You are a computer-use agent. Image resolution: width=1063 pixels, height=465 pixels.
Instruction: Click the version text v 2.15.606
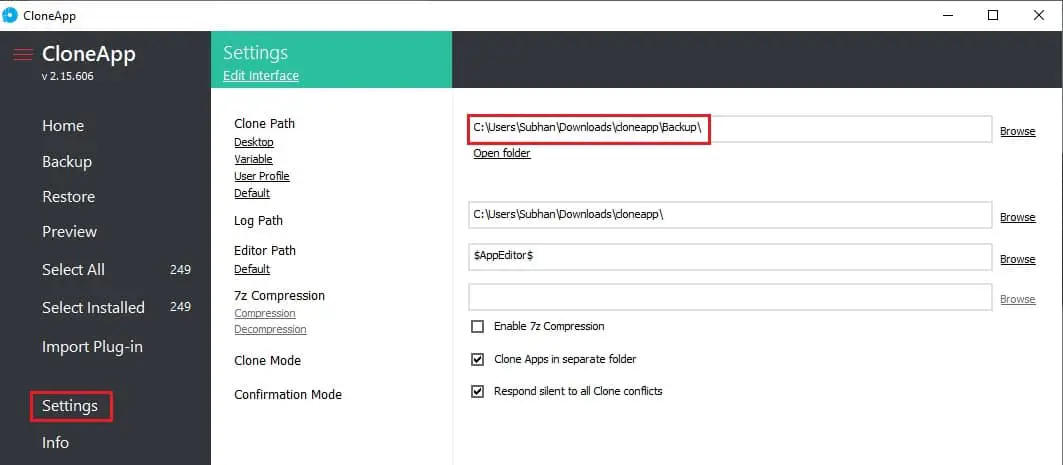coord(67,76)
